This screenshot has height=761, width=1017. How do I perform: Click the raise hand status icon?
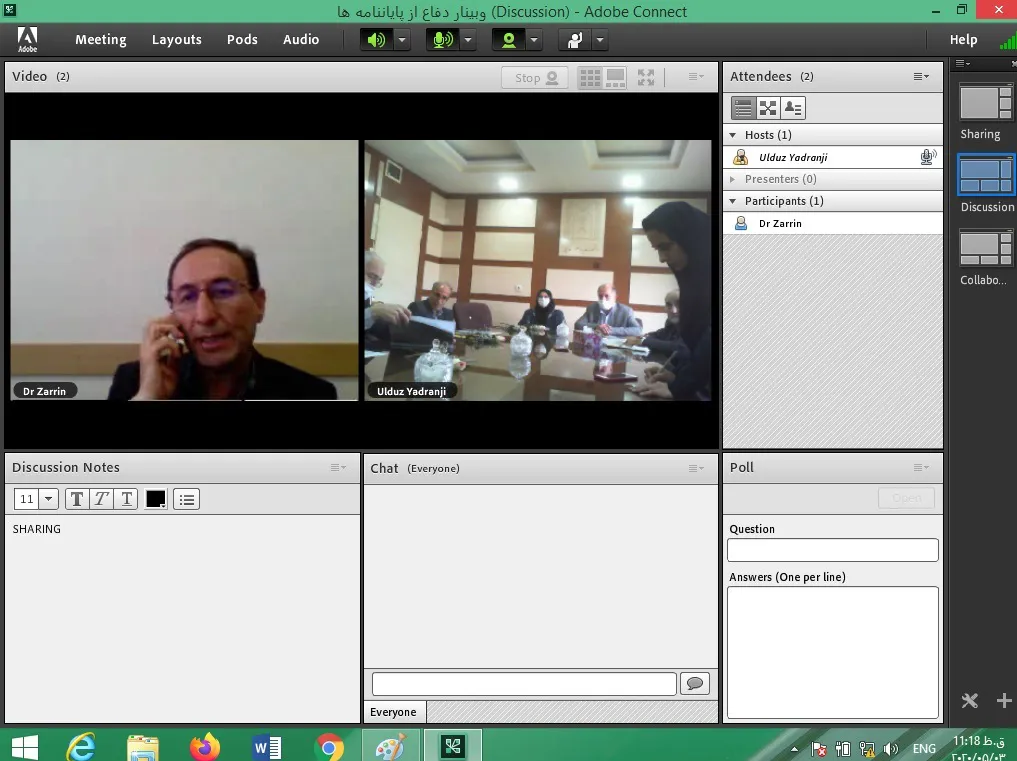pyautogui.click(x=575, y=40)
